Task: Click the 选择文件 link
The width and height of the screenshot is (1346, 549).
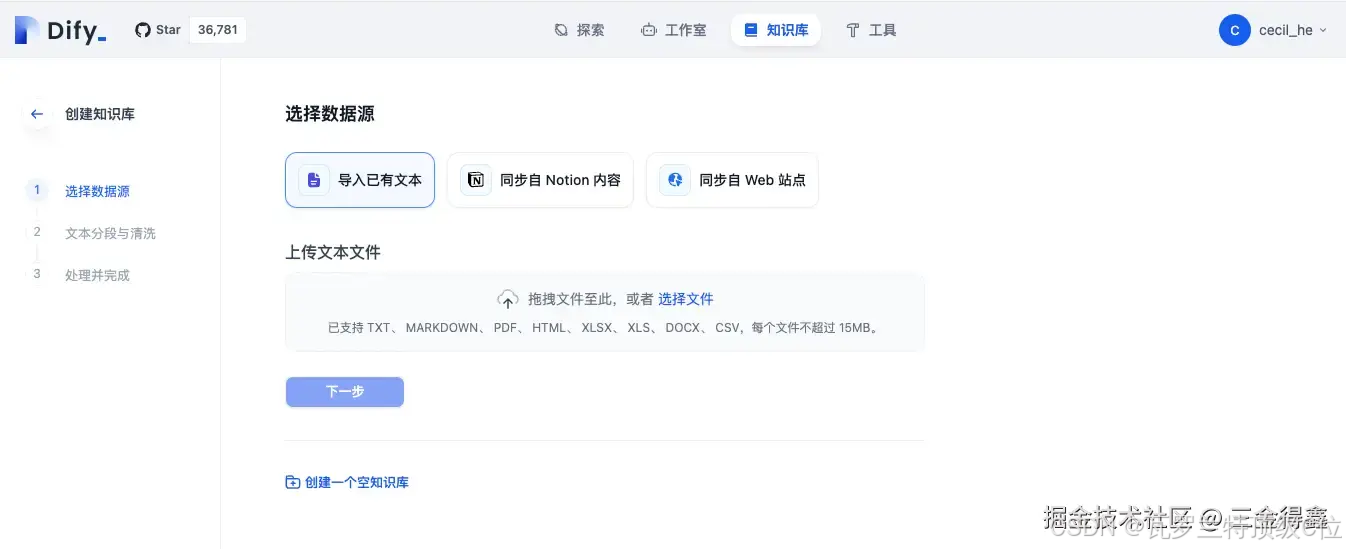Action: pyautogui.click(x=686, y=299)
